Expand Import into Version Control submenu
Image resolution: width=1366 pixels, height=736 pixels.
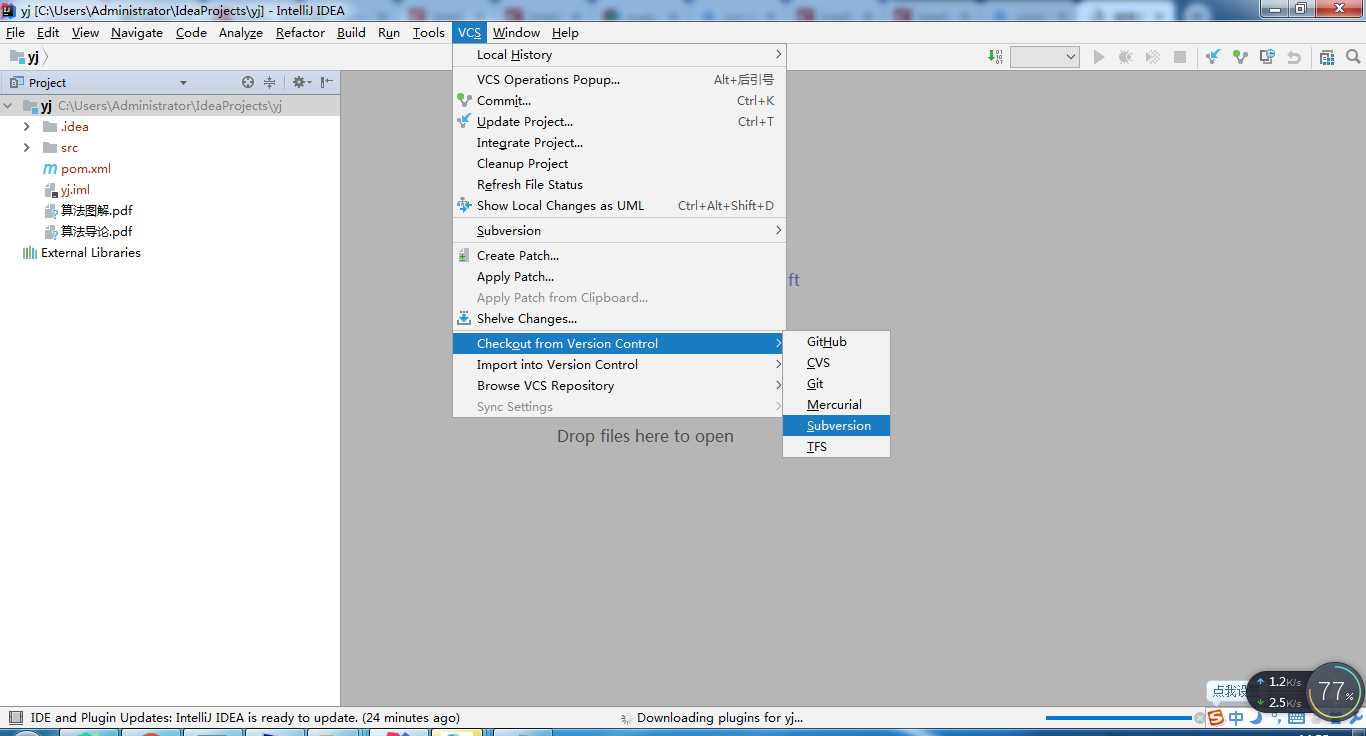[619, 365]
